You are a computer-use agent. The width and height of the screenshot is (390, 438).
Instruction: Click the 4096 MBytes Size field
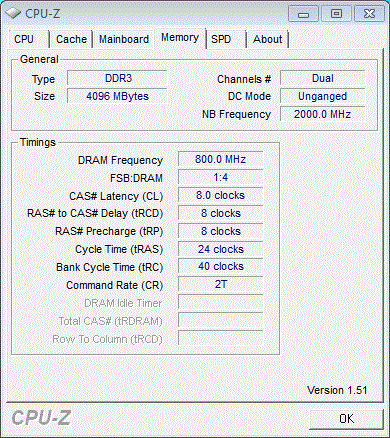117,96
